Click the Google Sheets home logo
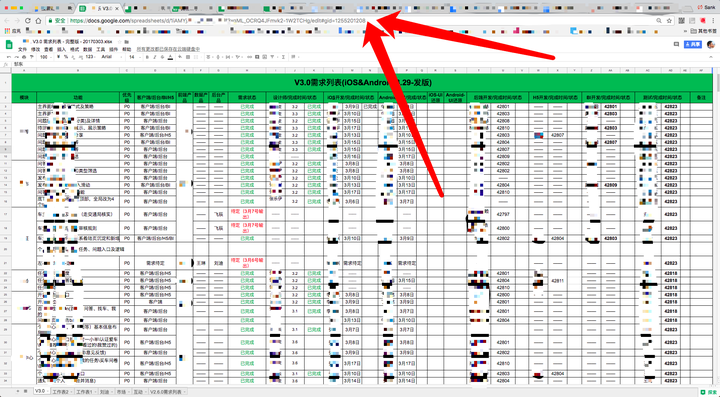This screenshot has height=397, width=720. [9, 45]
